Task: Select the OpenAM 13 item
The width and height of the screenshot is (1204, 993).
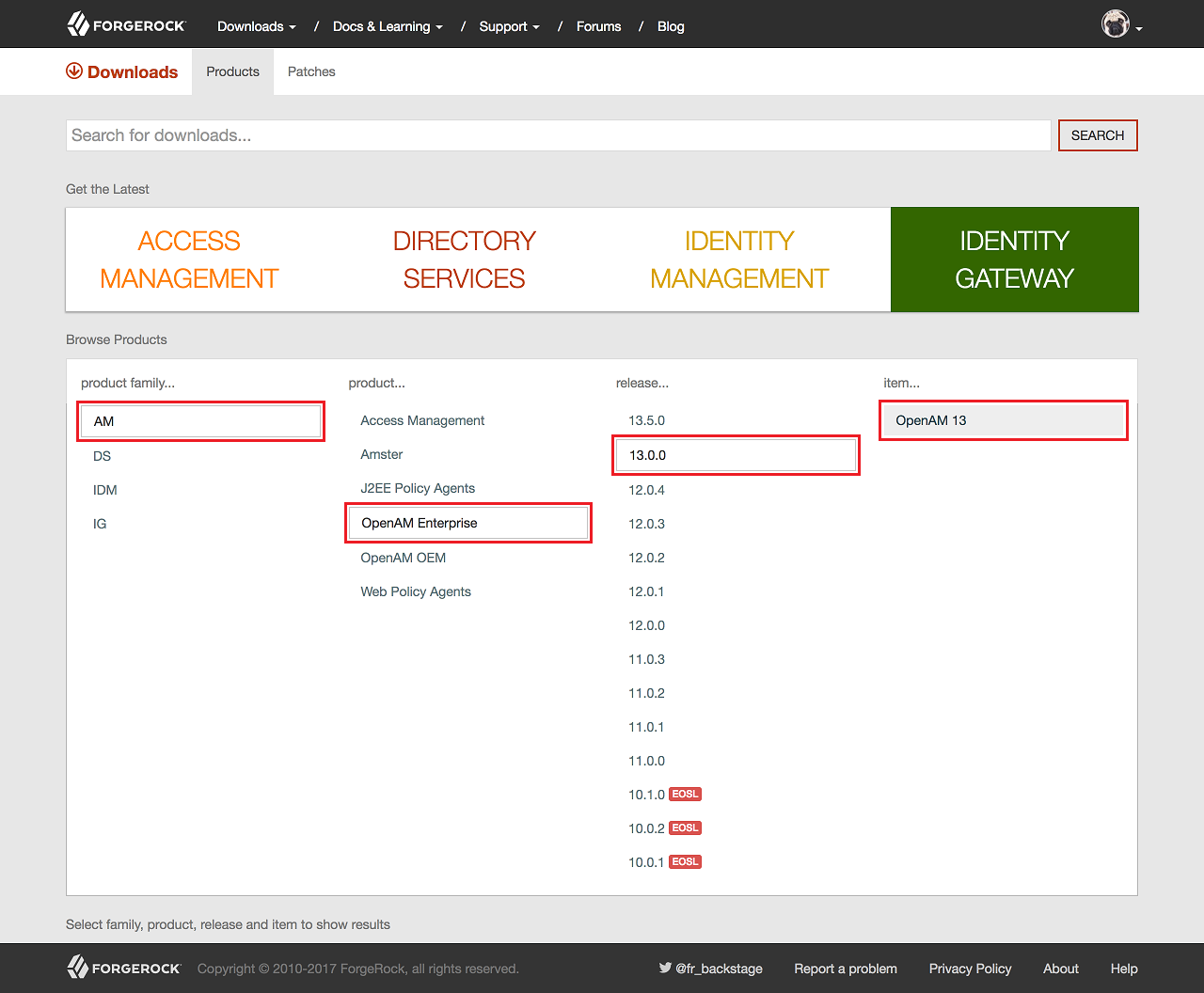Action: [1004, 420]
